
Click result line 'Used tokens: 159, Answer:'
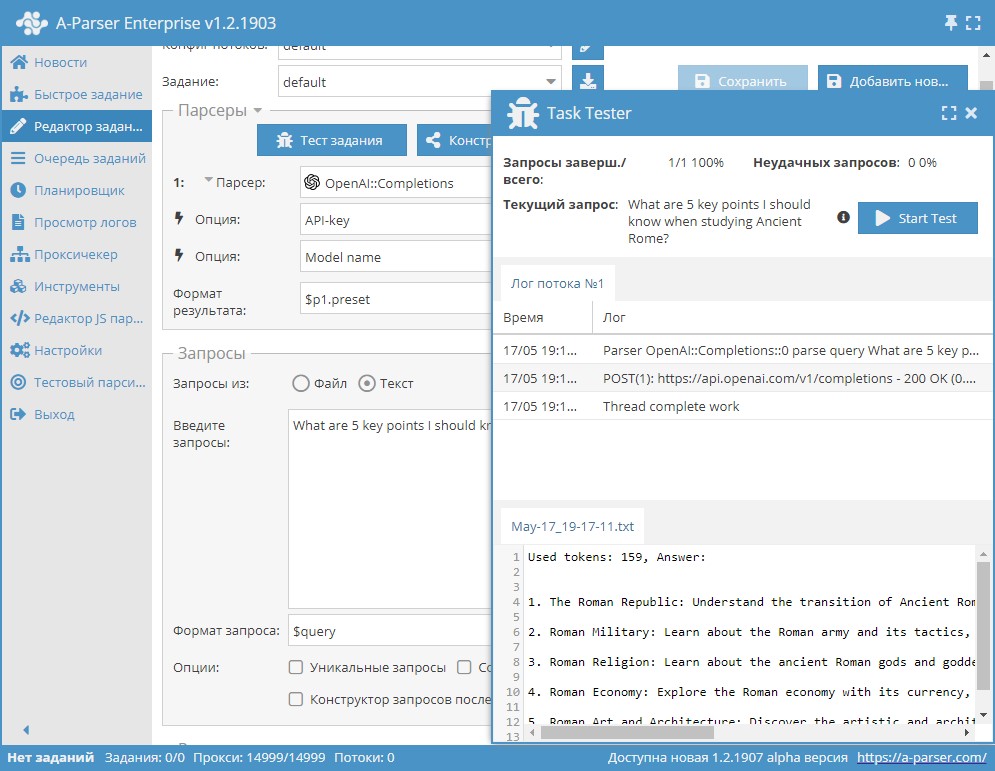coord(616,557)
